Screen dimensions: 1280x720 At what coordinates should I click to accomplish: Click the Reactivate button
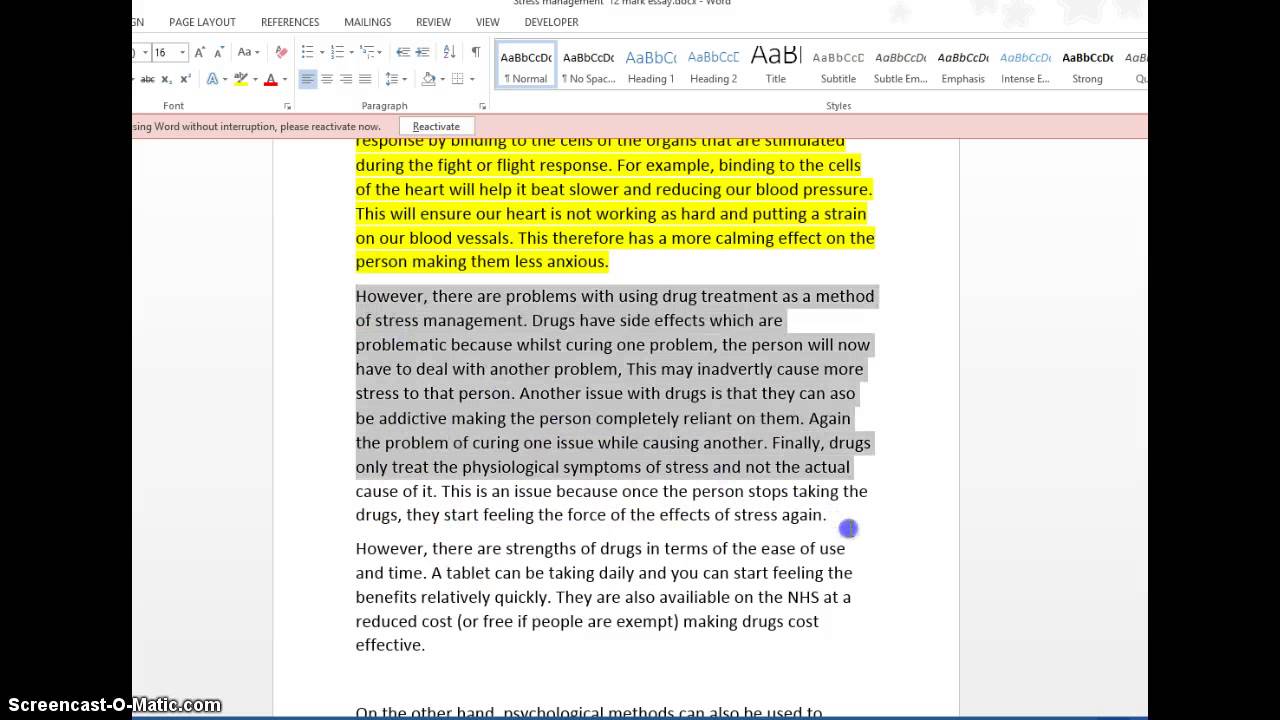tap(436, 126)
